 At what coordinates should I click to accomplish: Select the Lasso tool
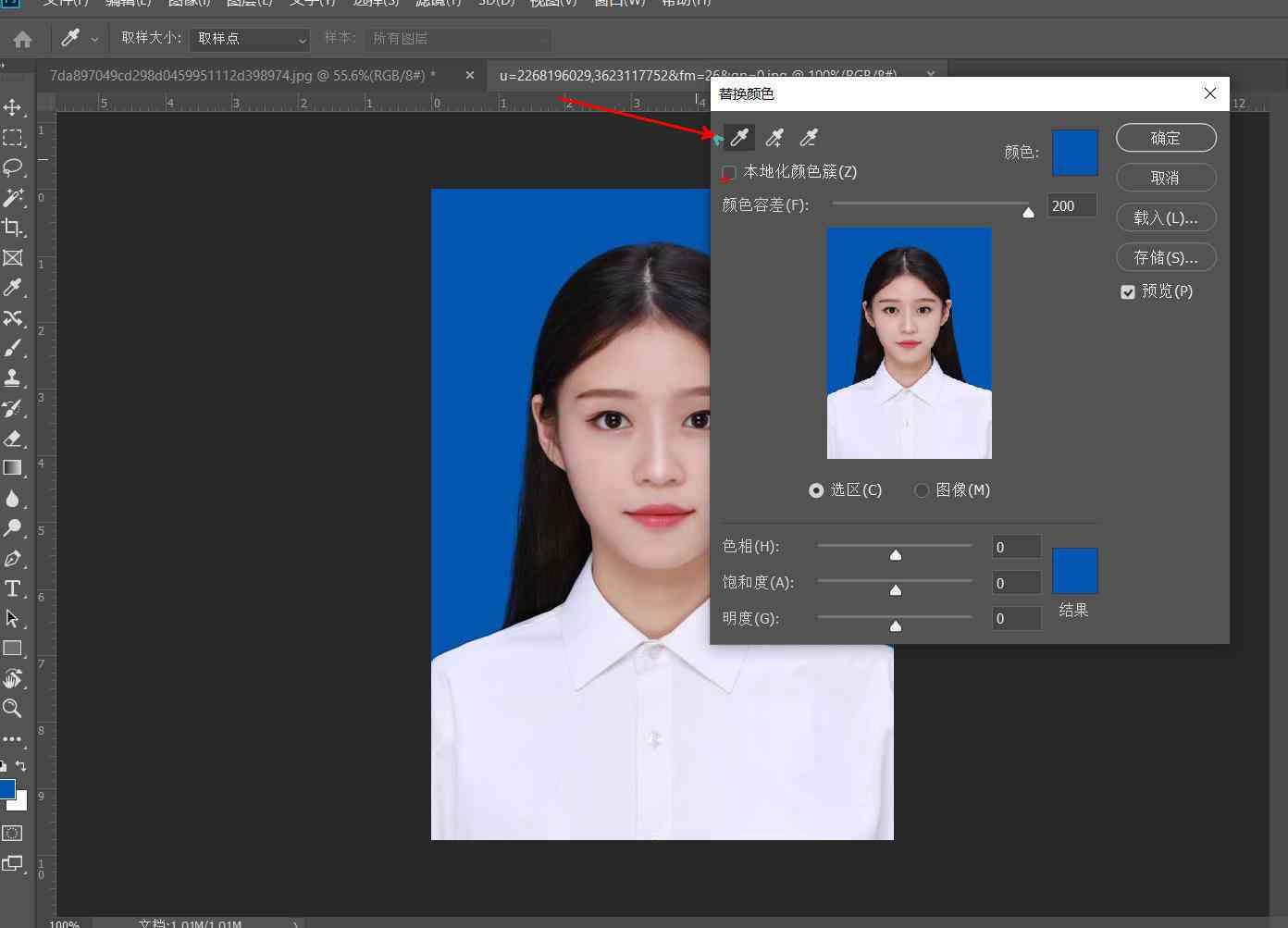pos(13,167)
